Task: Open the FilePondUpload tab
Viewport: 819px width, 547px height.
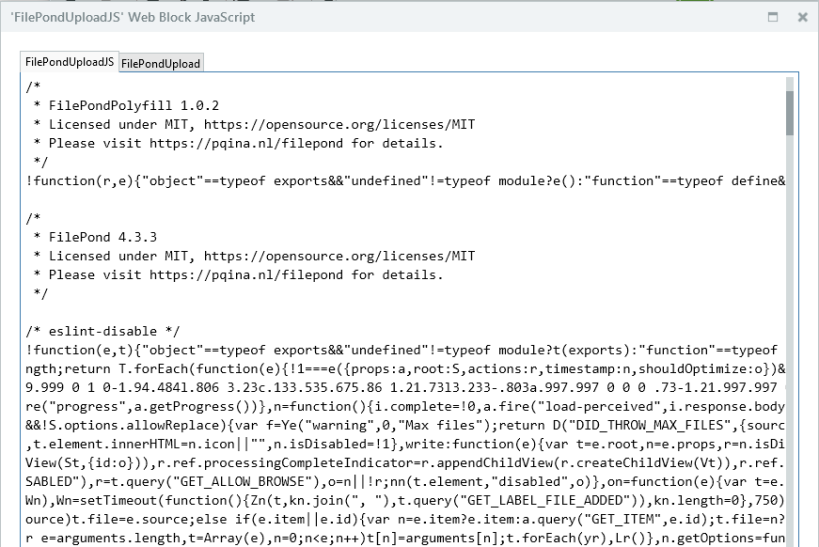Action: [x=160, y=63]
